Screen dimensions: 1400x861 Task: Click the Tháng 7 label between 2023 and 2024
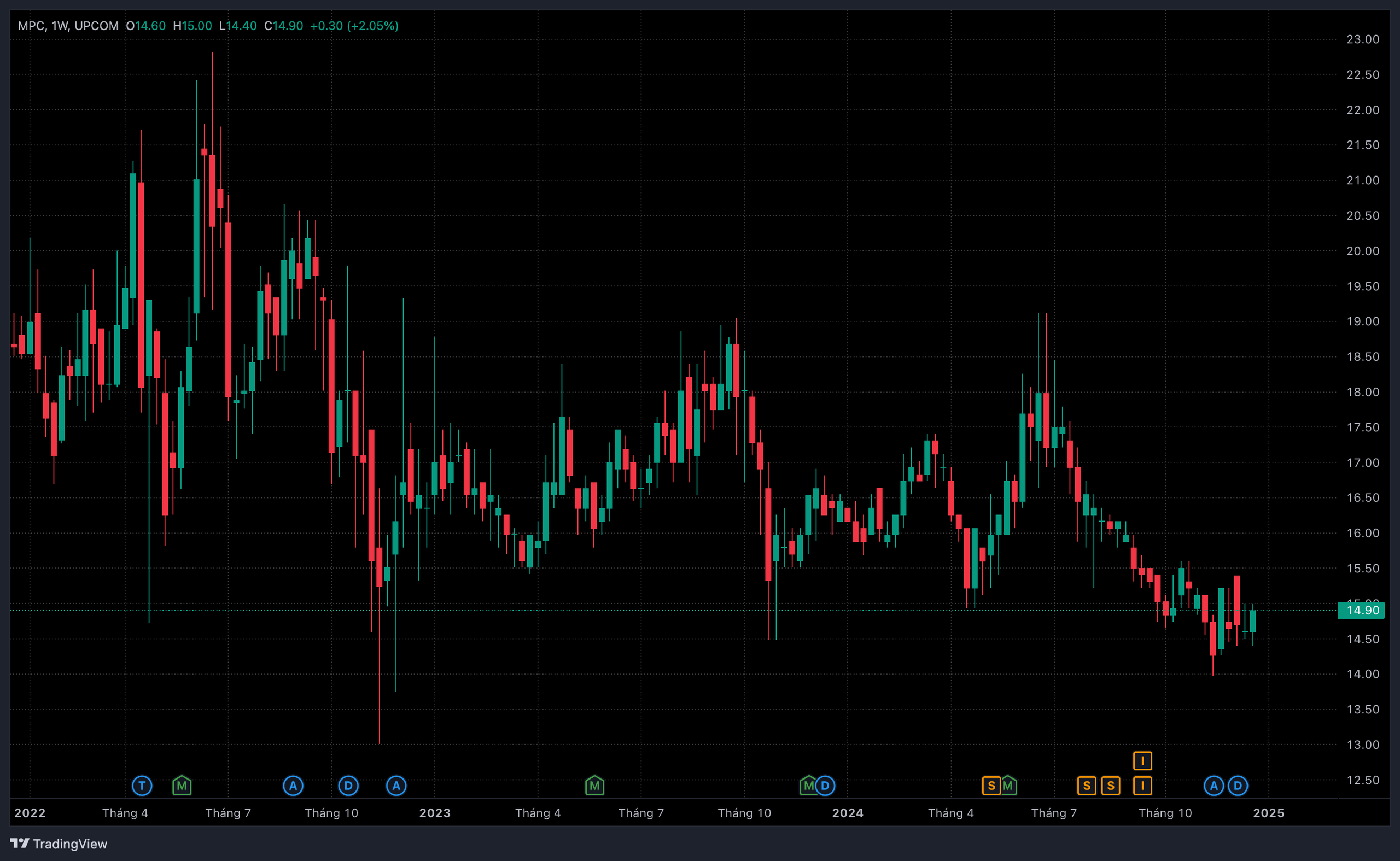pos(641,813)
